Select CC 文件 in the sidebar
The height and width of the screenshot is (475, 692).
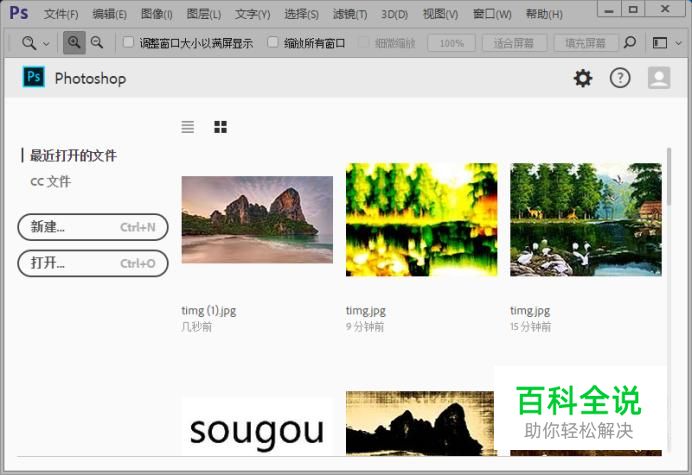[x=50, y=181]
